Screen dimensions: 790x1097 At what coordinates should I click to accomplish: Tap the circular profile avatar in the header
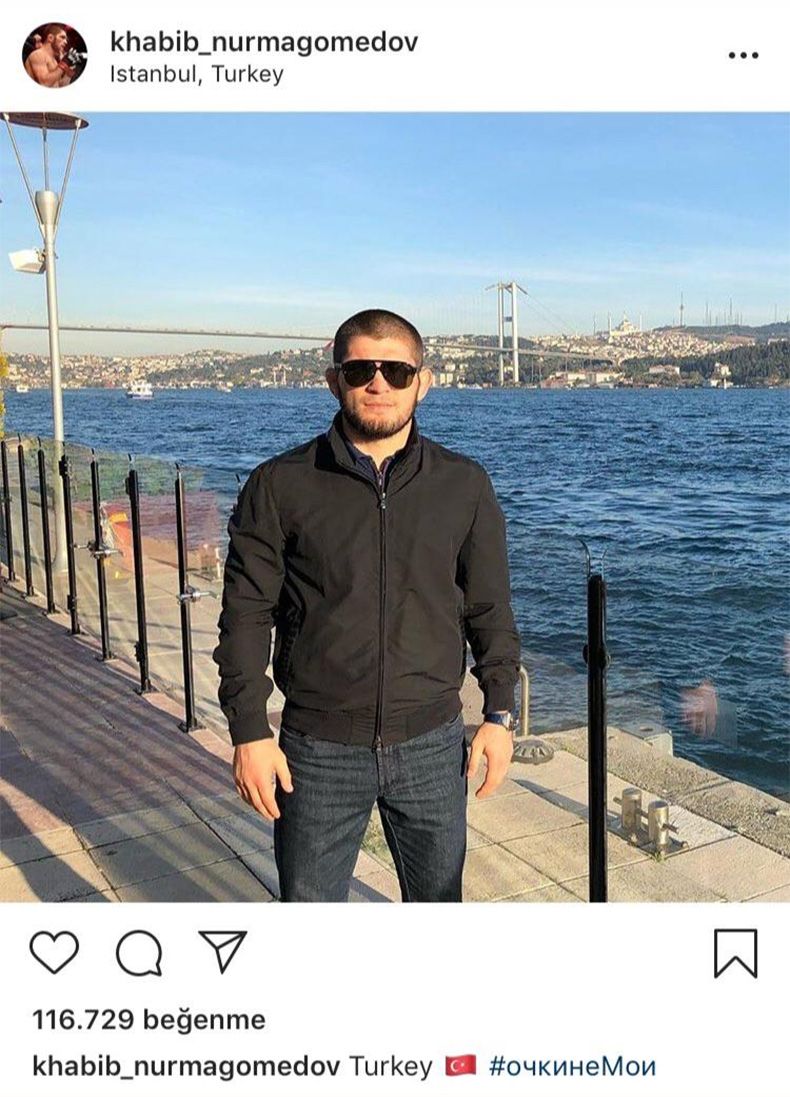pos(55,55)
